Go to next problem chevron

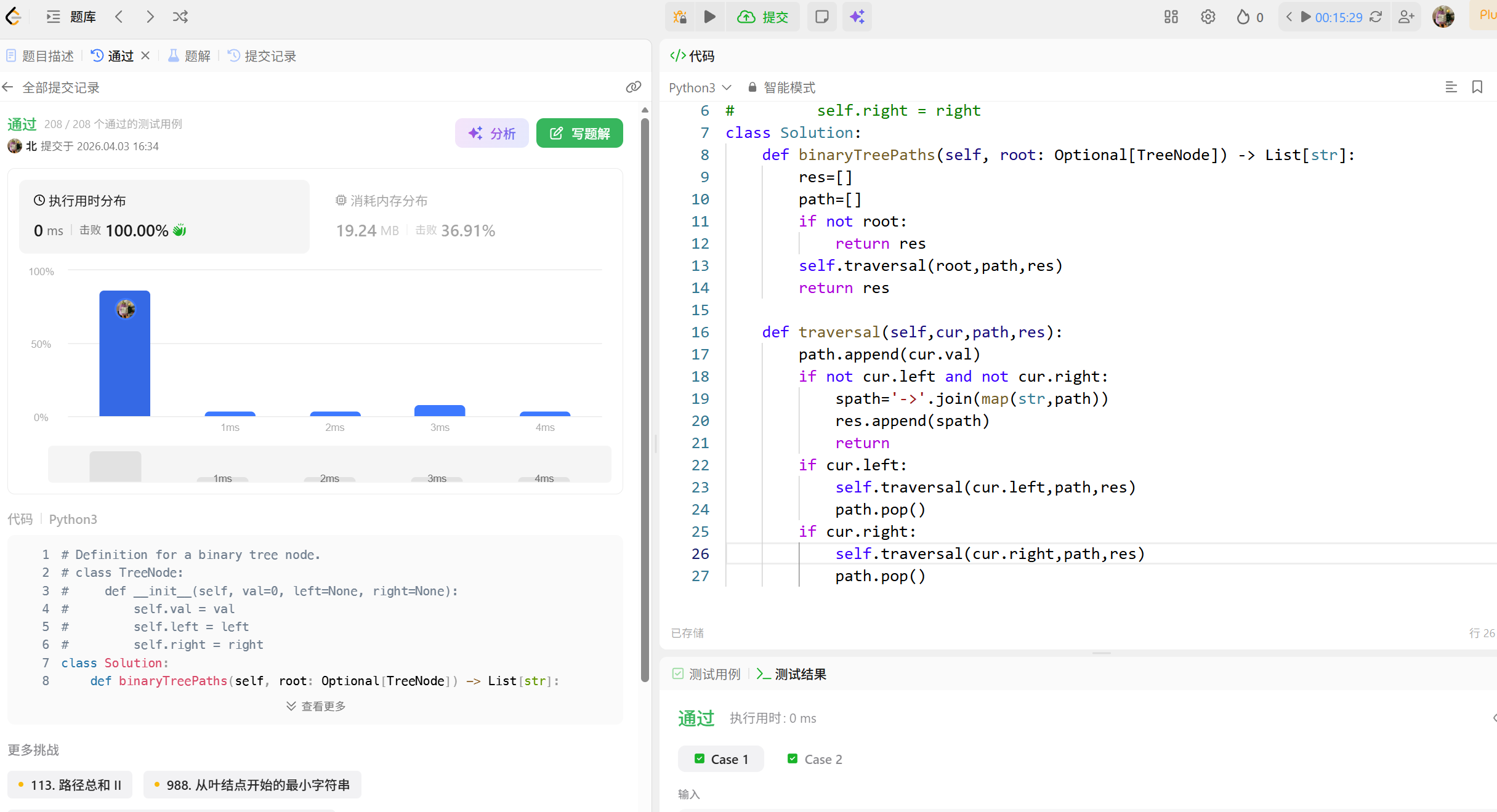coord(150,17)
